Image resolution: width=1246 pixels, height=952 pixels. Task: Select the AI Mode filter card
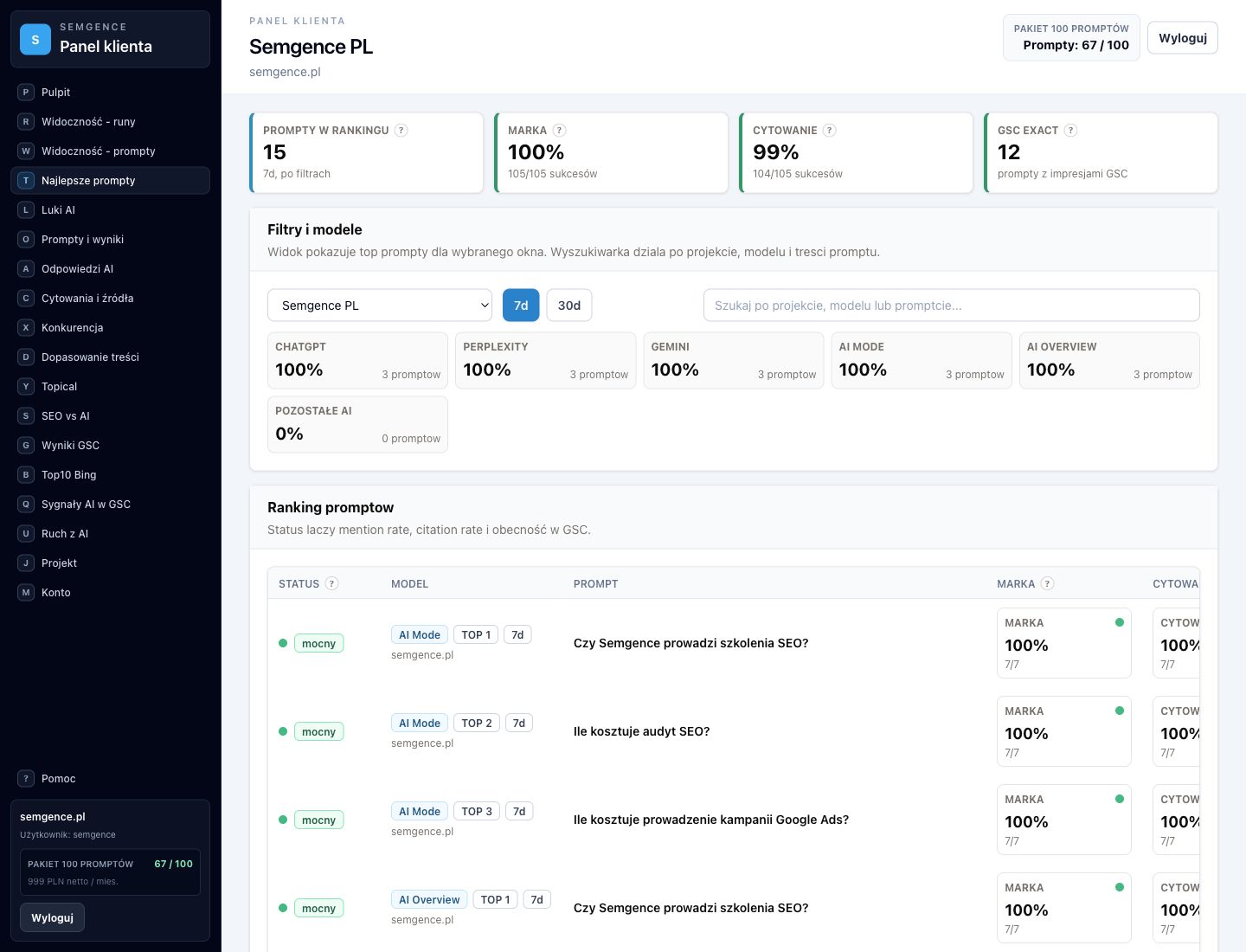(x=922, y=360)
